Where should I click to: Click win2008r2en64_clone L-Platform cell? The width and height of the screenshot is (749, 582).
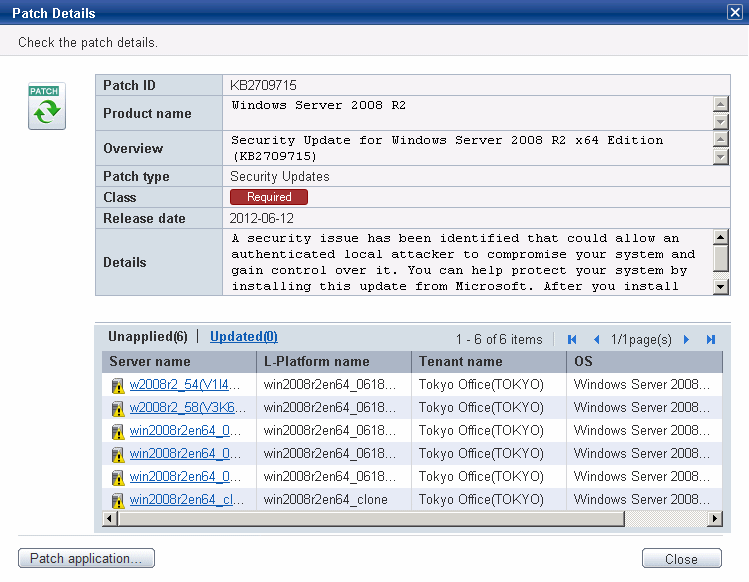(334, 500)
